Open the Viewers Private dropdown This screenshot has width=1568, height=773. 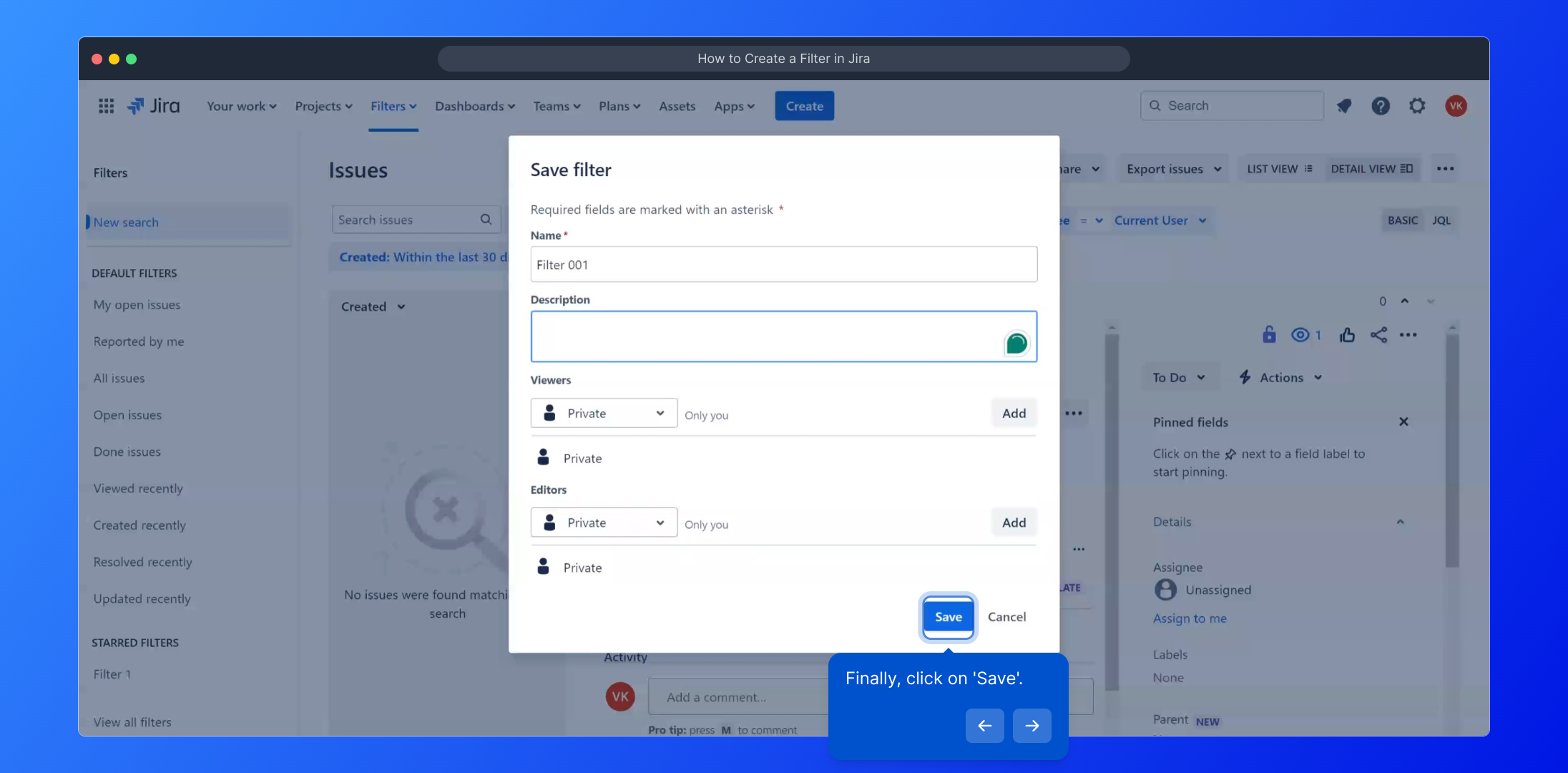604,413
